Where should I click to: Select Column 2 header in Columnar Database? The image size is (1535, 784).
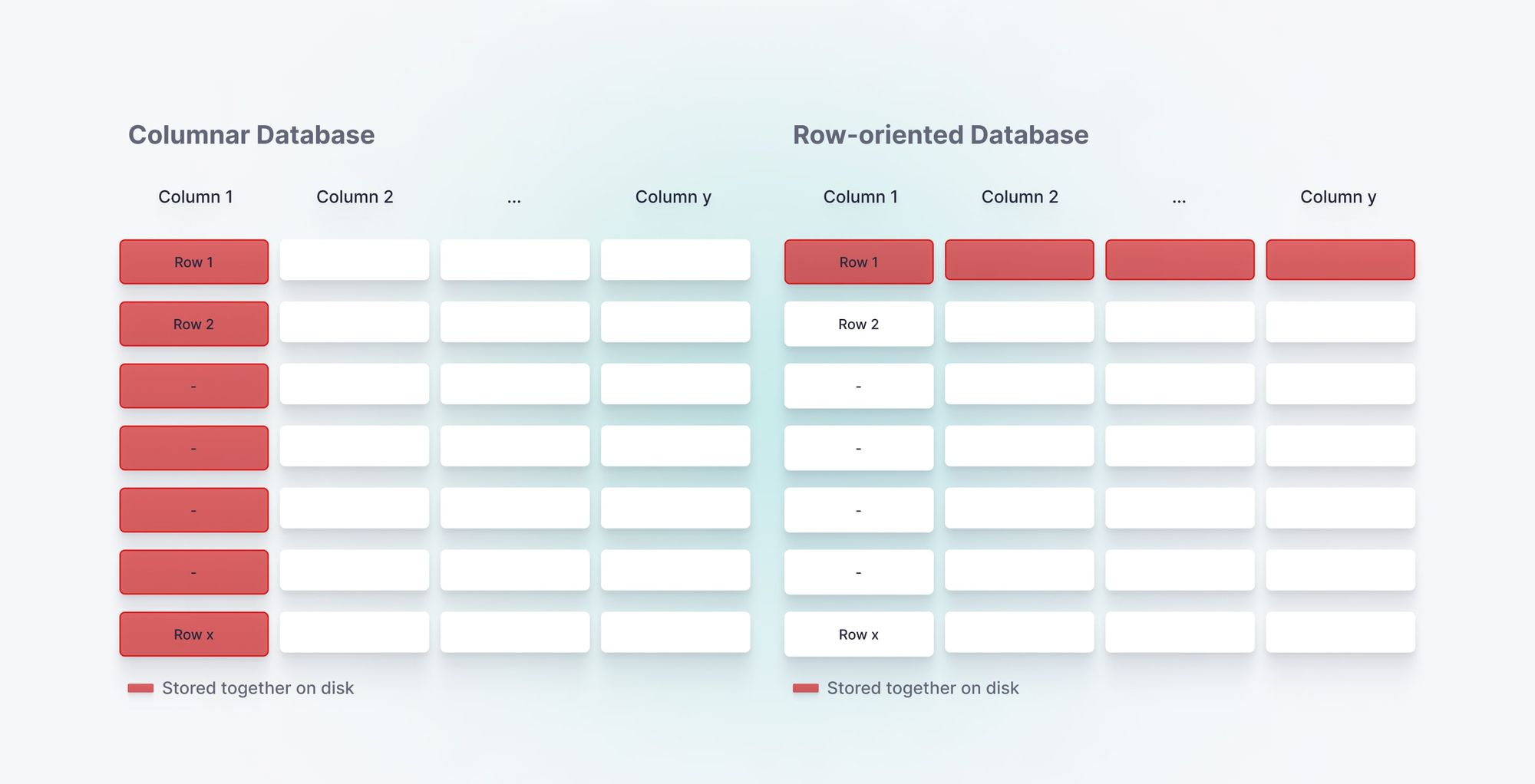point(355,197)
